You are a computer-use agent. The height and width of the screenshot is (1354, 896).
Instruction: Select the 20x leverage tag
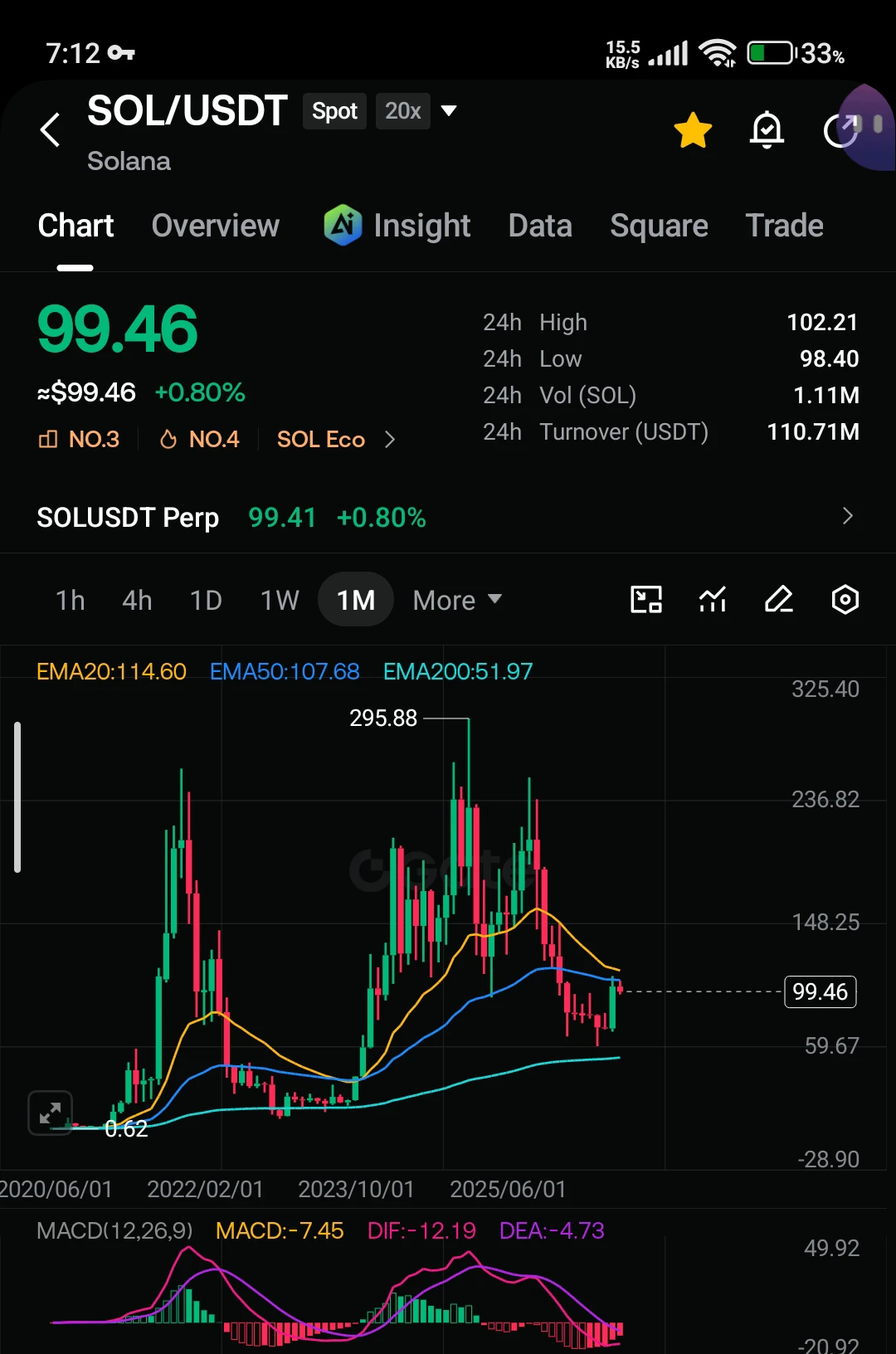(x=403, y=111)
